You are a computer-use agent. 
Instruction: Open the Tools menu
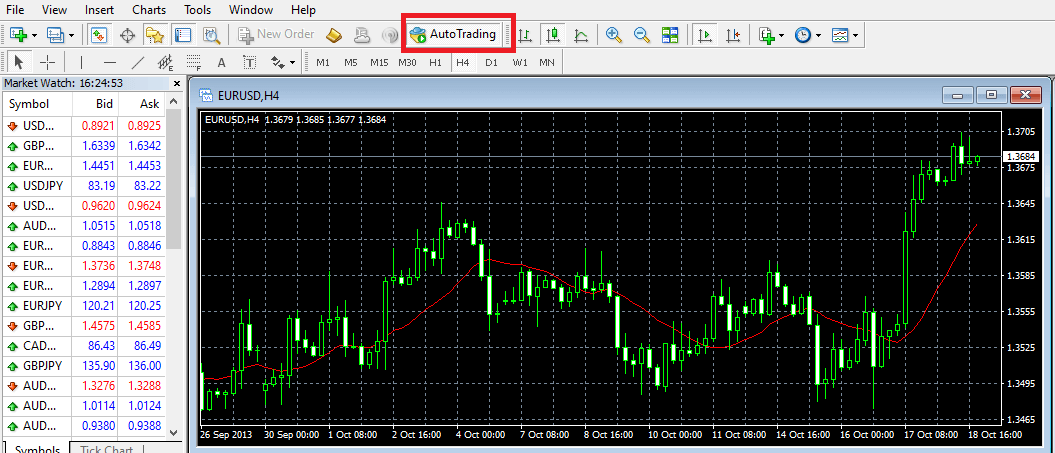[197, 10]
